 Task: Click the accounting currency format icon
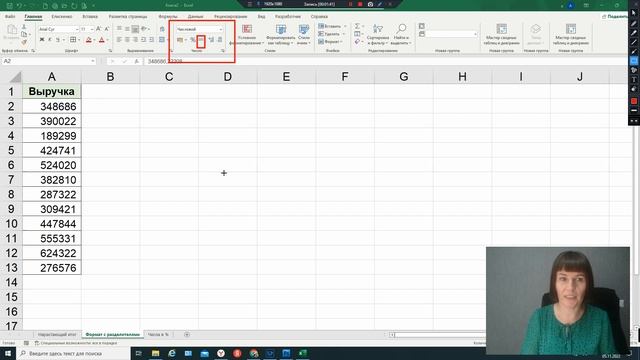(x=180, y=40)
